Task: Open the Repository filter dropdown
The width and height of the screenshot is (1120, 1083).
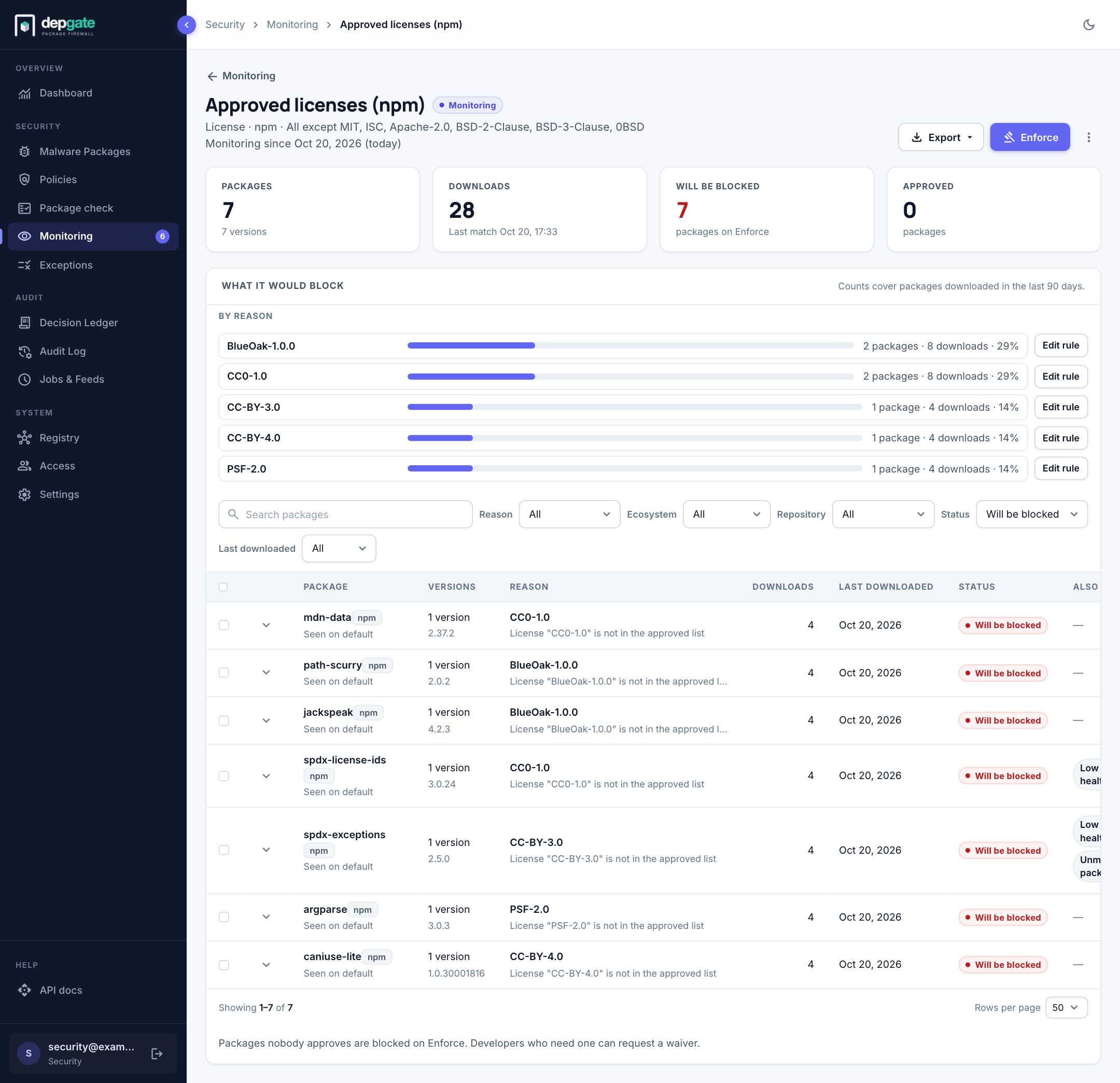Action: tap(883, 515)
